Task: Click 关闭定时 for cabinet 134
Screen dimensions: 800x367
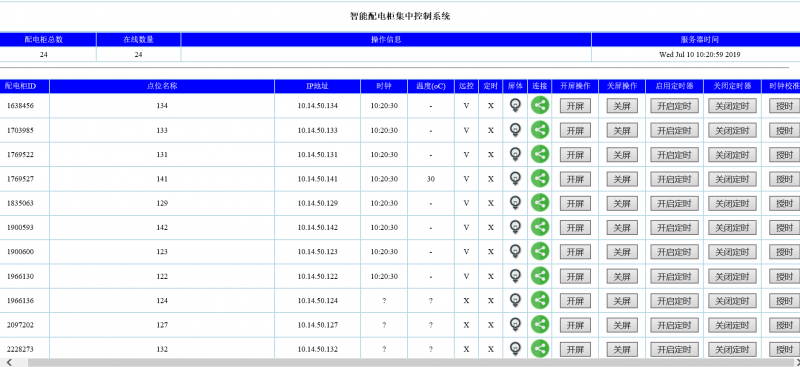Action: click(x=732, y=106)
